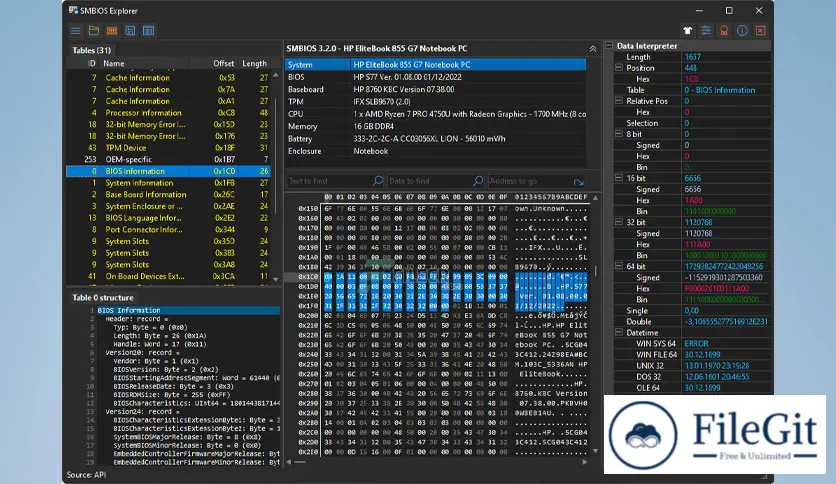836x484 pixels.
Task: Click the hex view horizontal scroll right arrow
Action: [x=584, y=462]
